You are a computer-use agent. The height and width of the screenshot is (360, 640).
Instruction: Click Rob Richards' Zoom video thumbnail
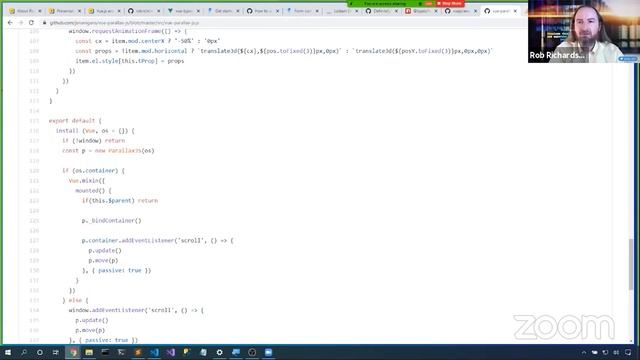[x=584, y=31]
